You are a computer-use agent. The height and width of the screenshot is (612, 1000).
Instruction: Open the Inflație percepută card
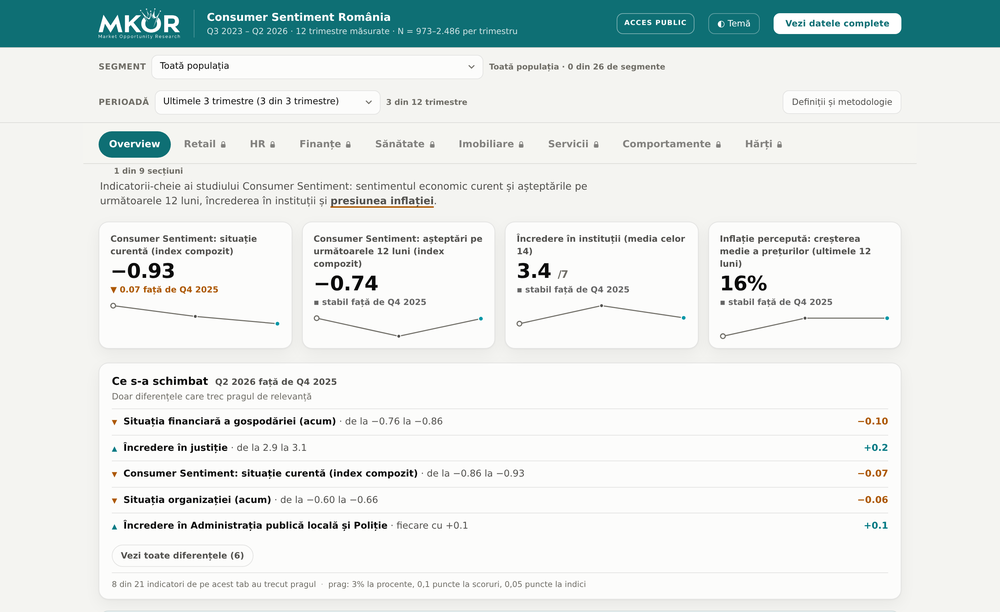[x=805, y=285]
